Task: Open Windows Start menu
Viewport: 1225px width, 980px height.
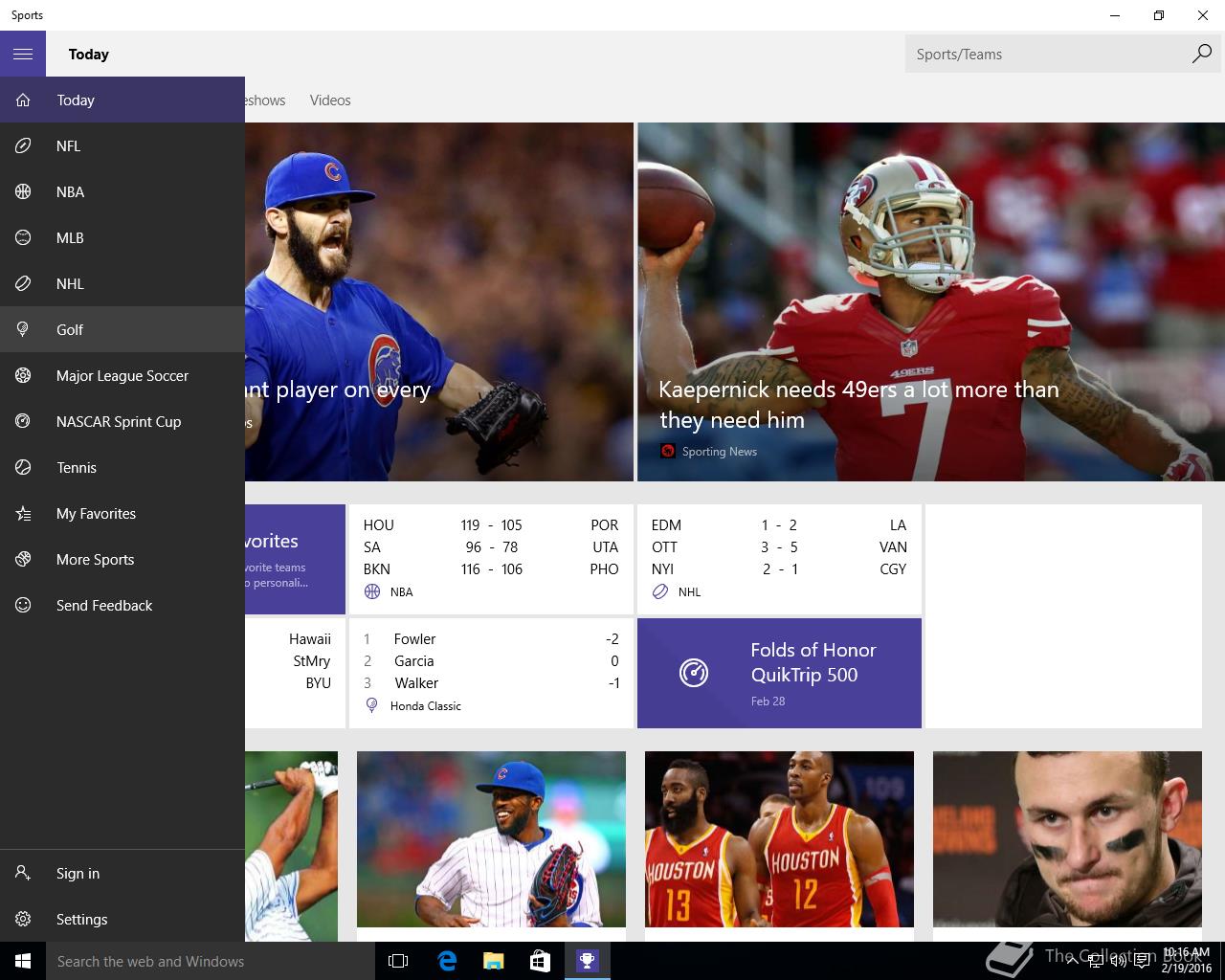Action: pyautogui.click(x=23, y=961)
